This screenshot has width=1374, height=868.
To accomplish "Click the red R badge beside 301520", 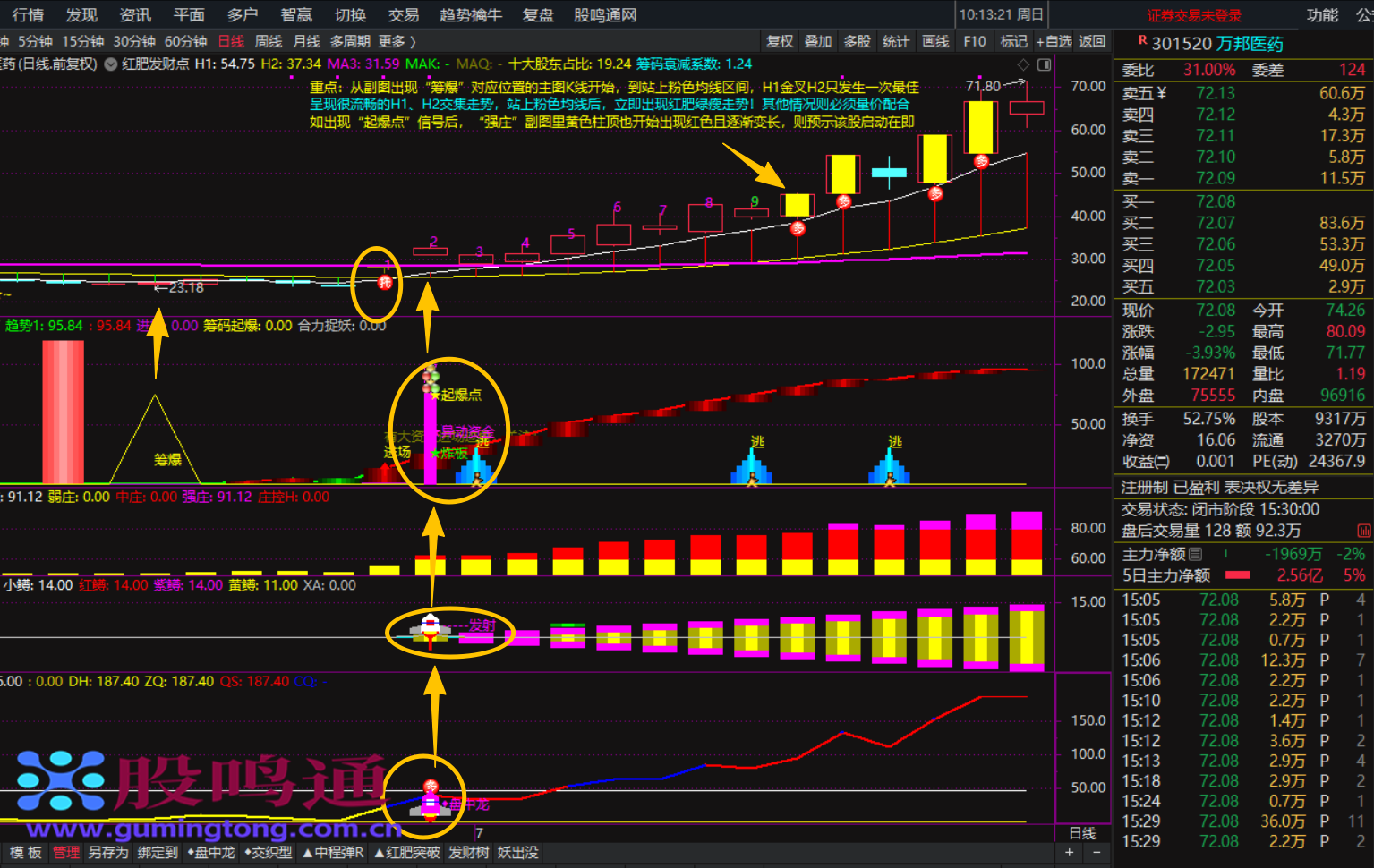I will 1142,40.
